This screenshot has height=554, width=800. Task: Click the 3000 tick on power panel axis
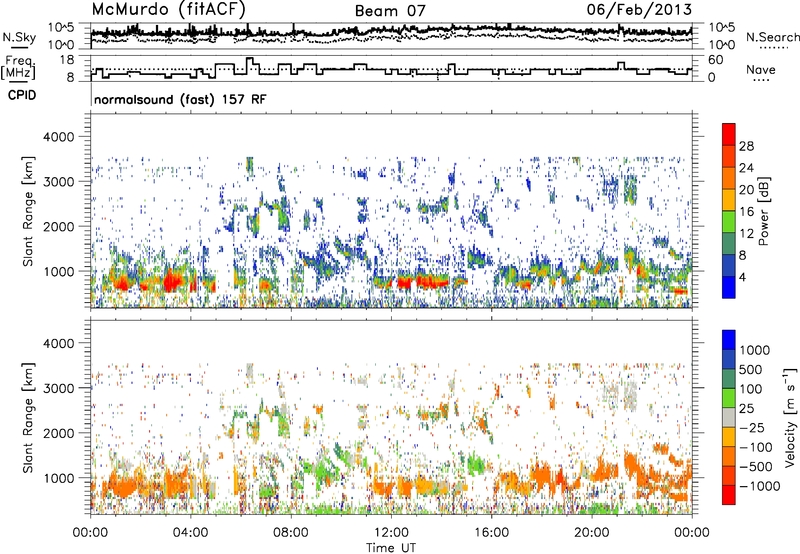click(58, 182)
